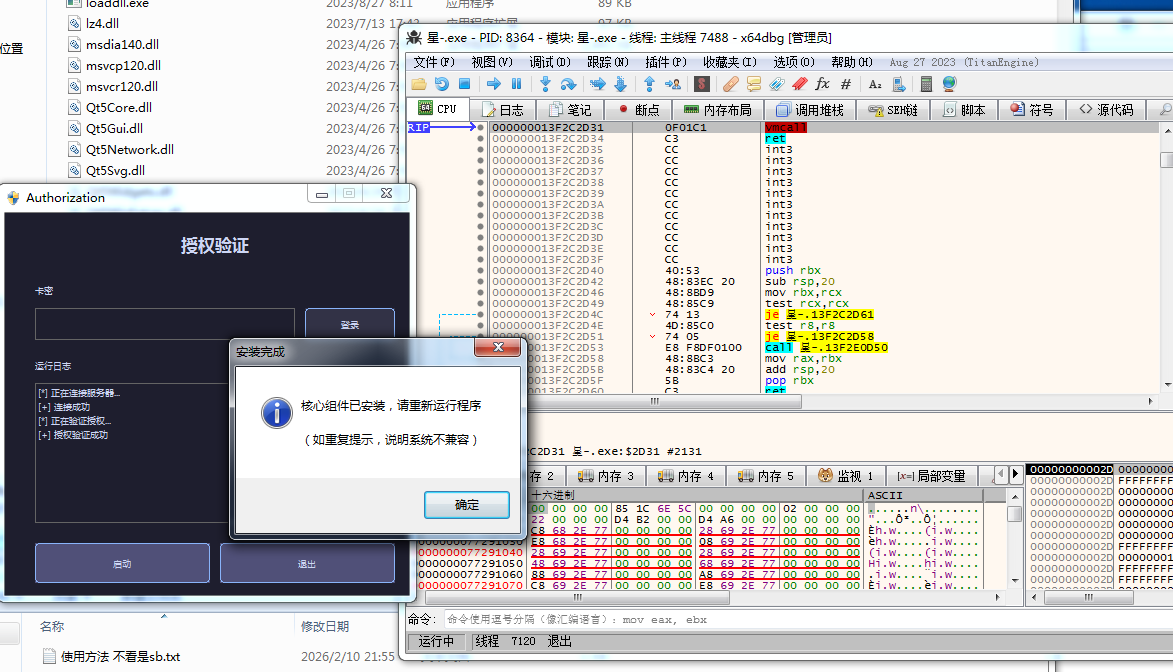Open the calculator toolbar icon
This screenshot has height=672, width=1173.
tap(926, 84)
